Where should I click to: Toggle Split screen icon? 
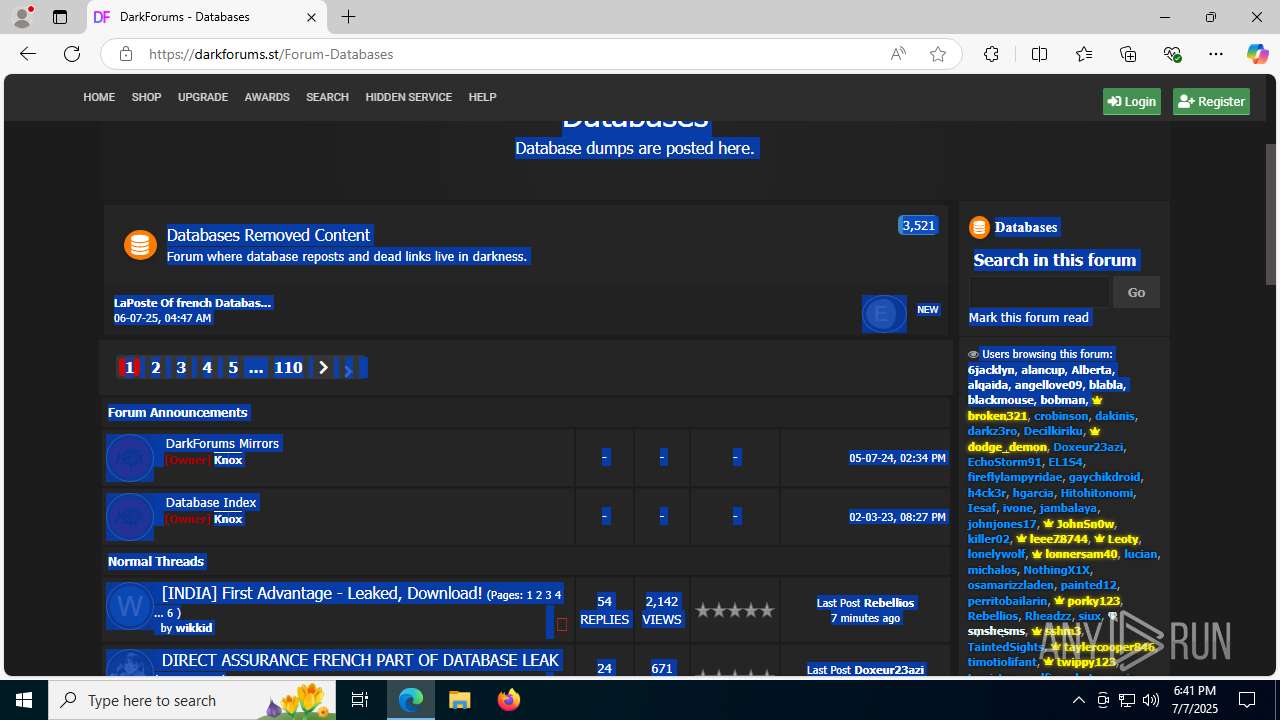click(1039, 54)
